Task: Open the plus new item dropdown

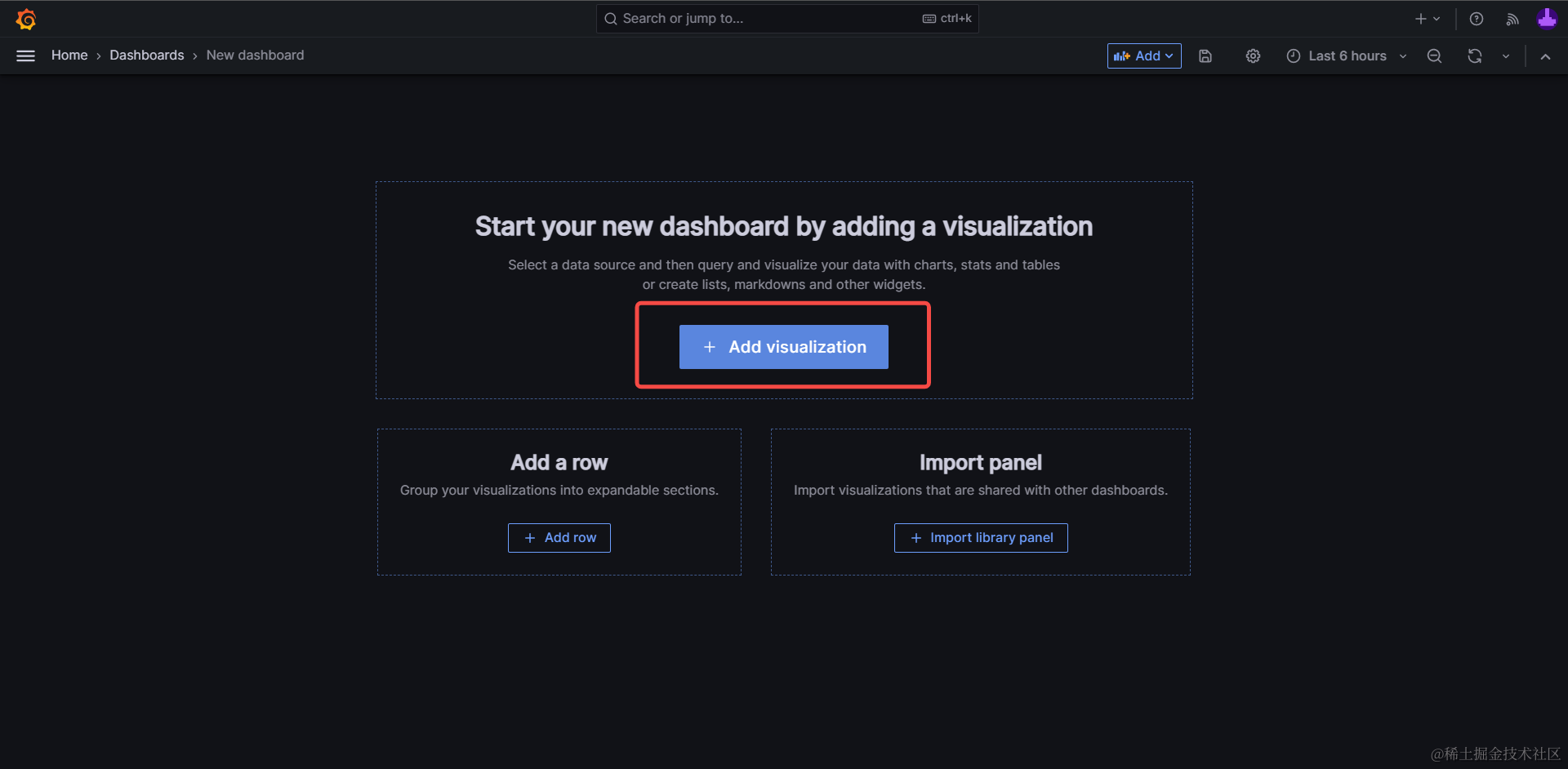Action: tap(1427, 19)
